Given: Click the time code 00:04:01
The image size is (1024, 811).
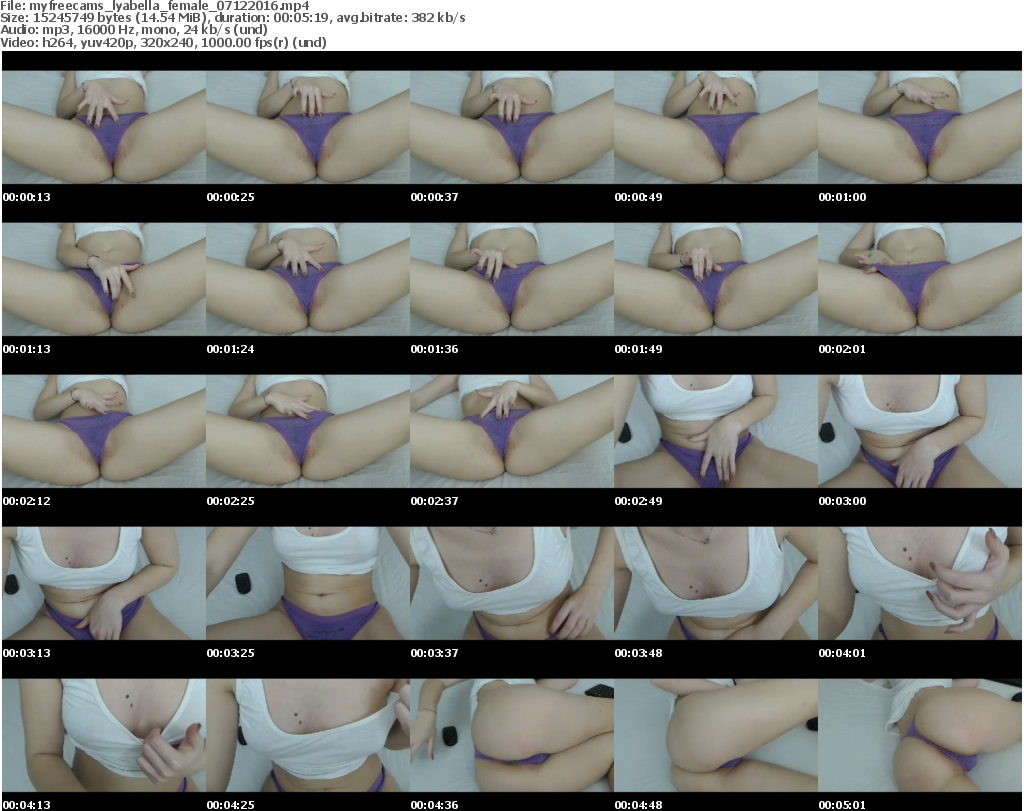Looking at the screenshot, I should pos(842,653).
